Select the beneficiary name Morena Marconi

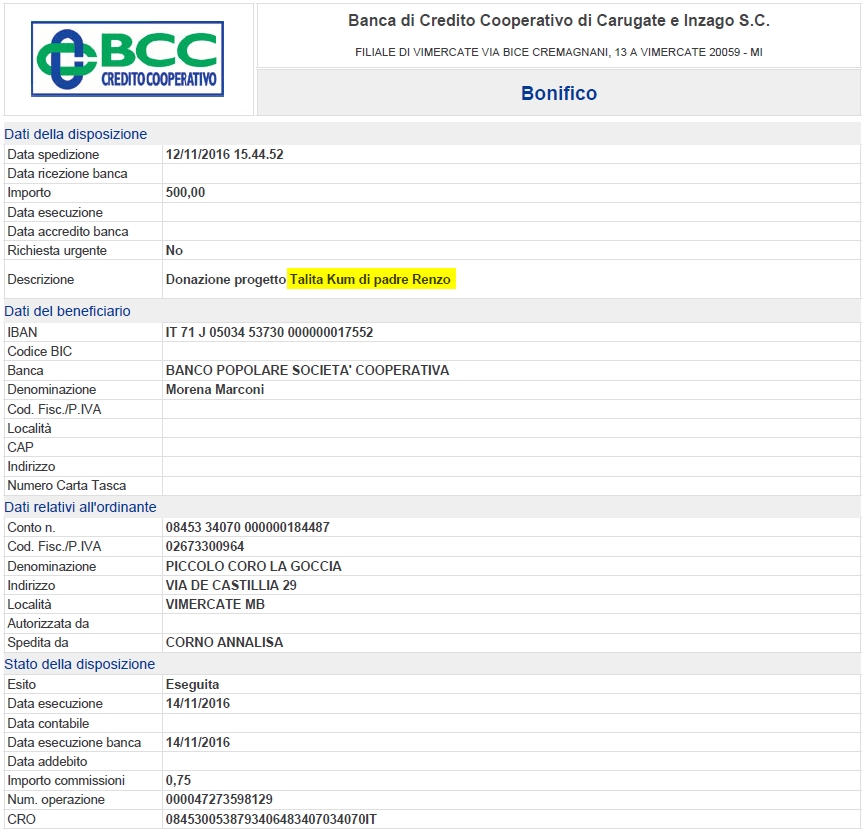pos(215,389)
